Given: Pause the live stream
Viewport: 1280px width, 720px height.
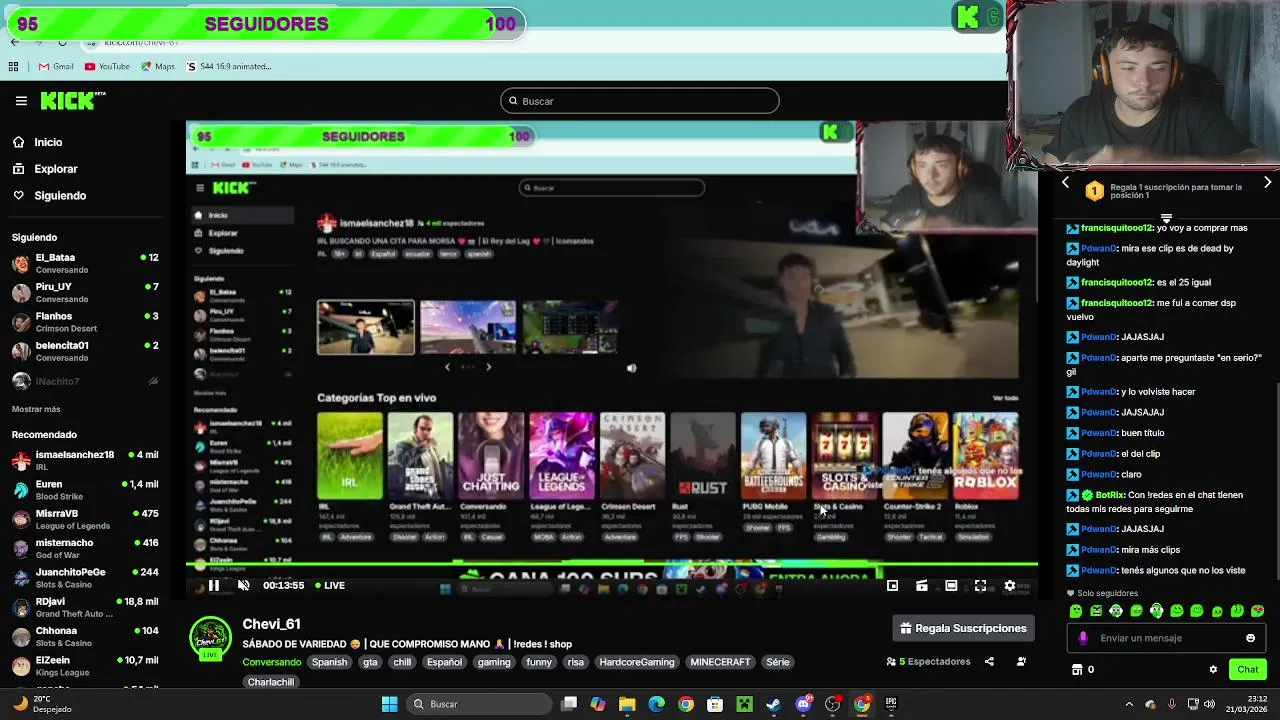Looking at the screenshot, I should tap(213, 586).
